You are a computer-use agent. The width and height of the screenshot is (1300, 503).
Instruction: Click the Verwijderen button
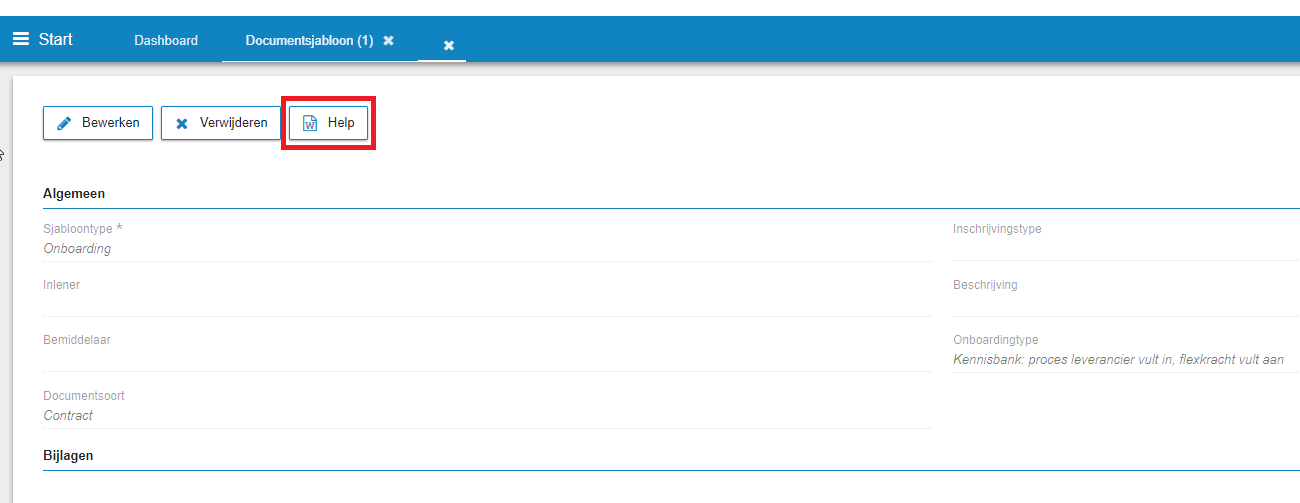221,123
